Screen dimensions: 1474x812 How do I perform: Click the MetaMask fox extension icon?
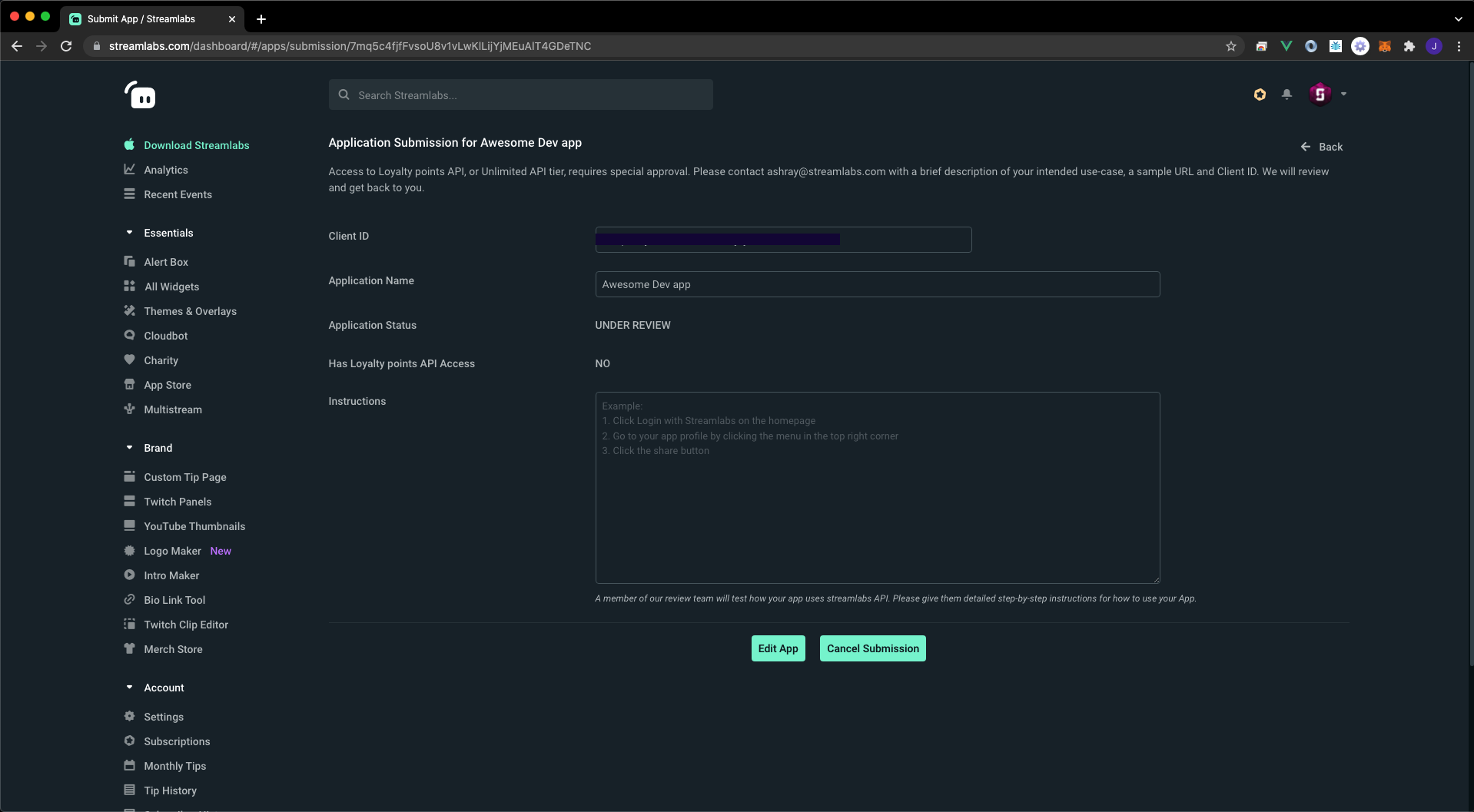[1384, 46]
